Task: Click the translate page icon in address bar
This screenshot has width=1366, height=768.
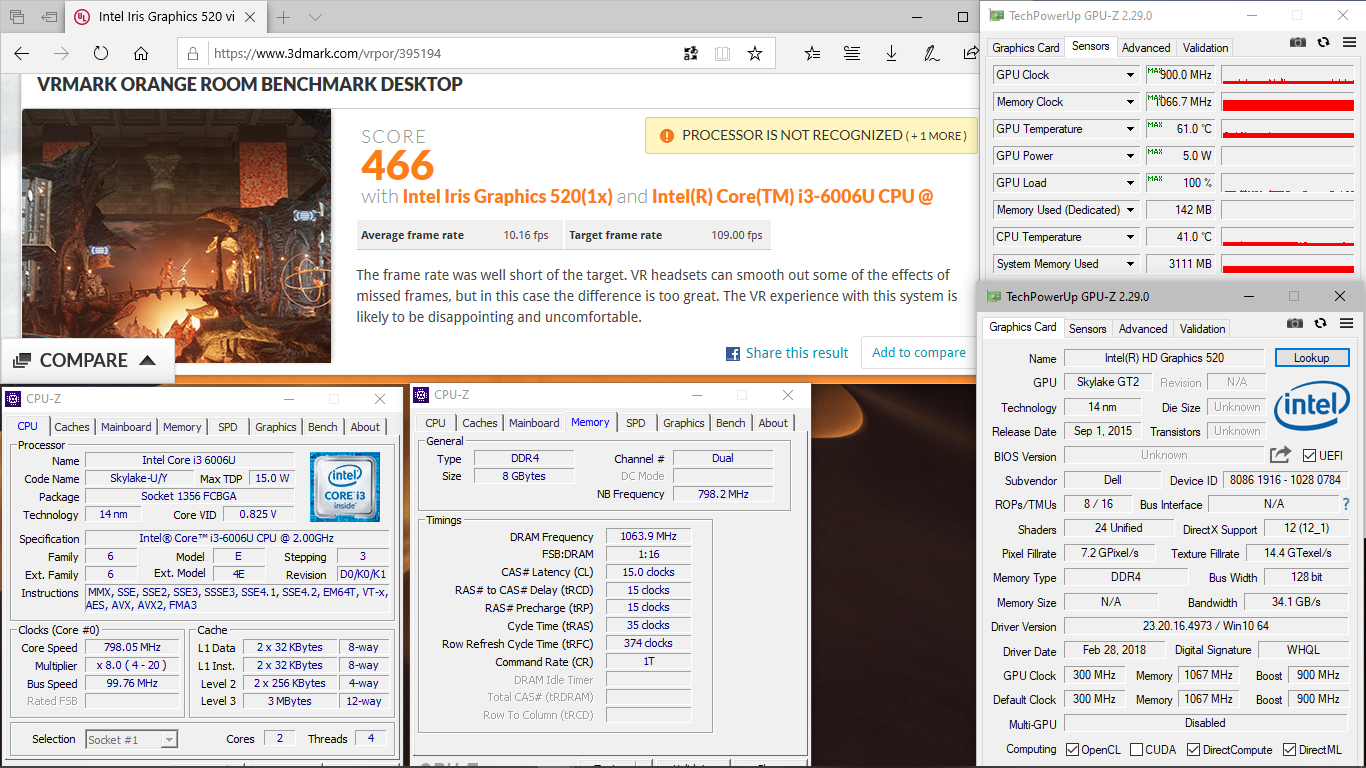Action: point(691,53)
